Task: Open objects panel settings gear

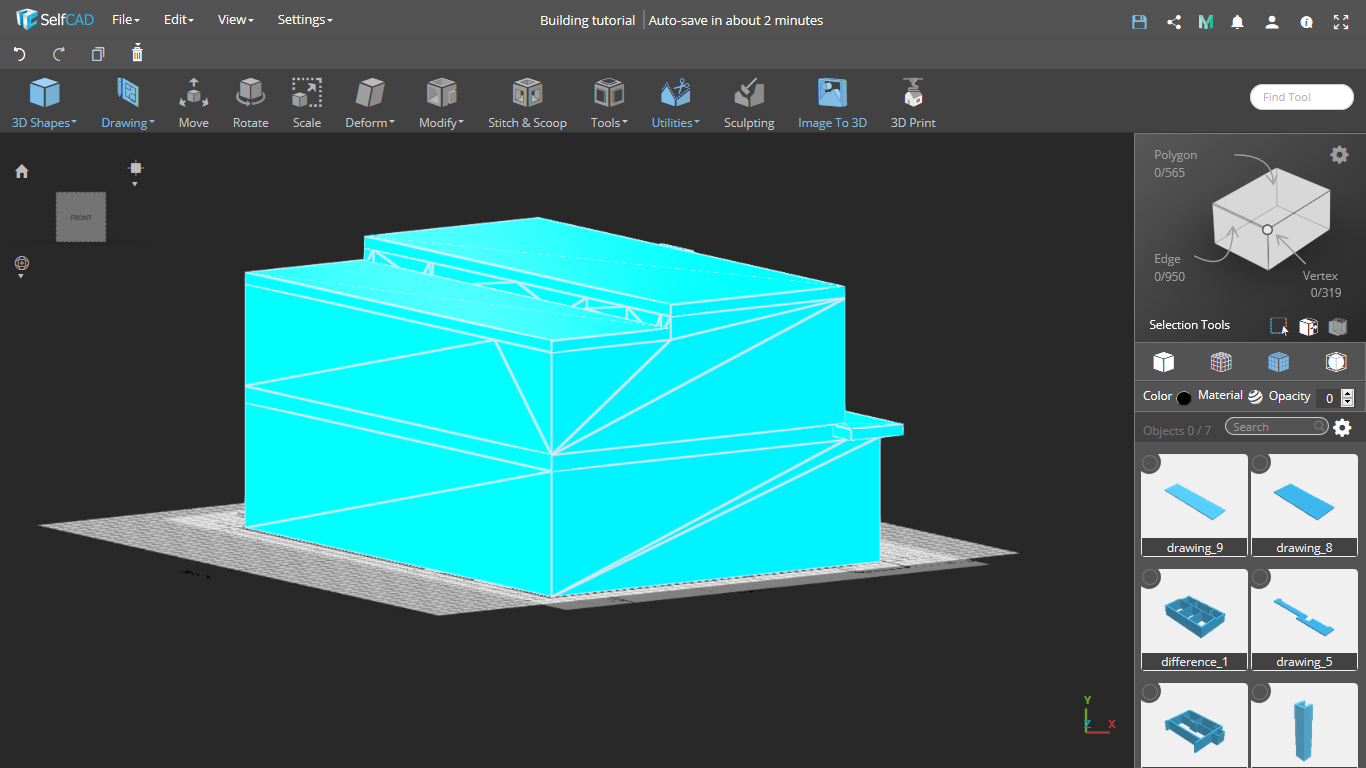Action: [x=1342, y=428]
